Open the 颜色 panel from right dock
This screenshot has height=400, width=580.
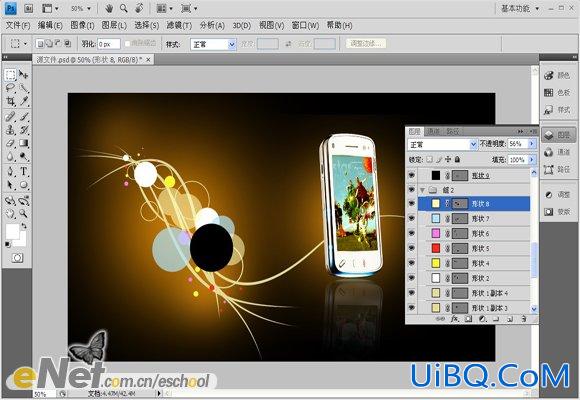point(558,75)
